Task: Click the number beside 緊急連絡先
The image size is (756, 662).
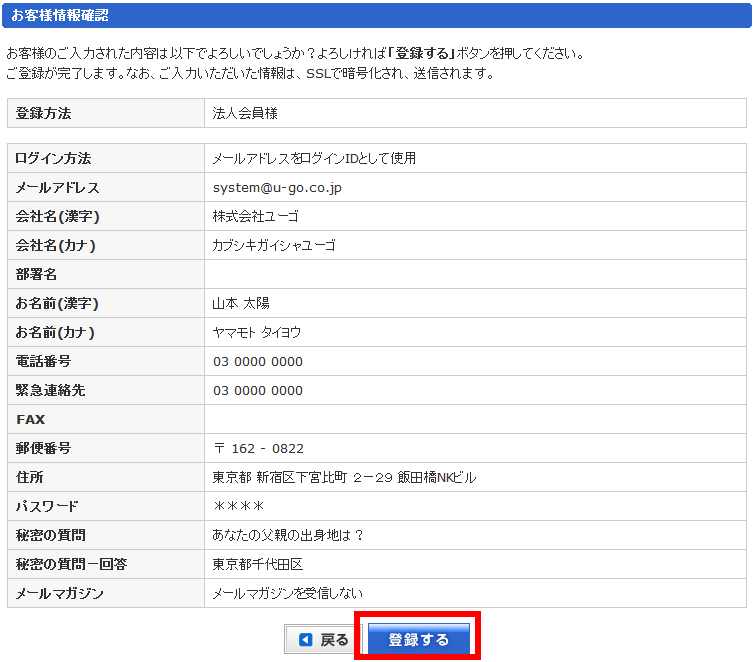Action: 257,390
